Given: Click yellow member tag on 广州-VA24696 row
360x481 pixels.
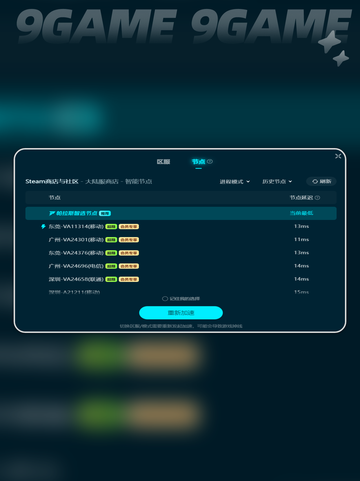Looking at the screenshot, I should coord(129,266).
